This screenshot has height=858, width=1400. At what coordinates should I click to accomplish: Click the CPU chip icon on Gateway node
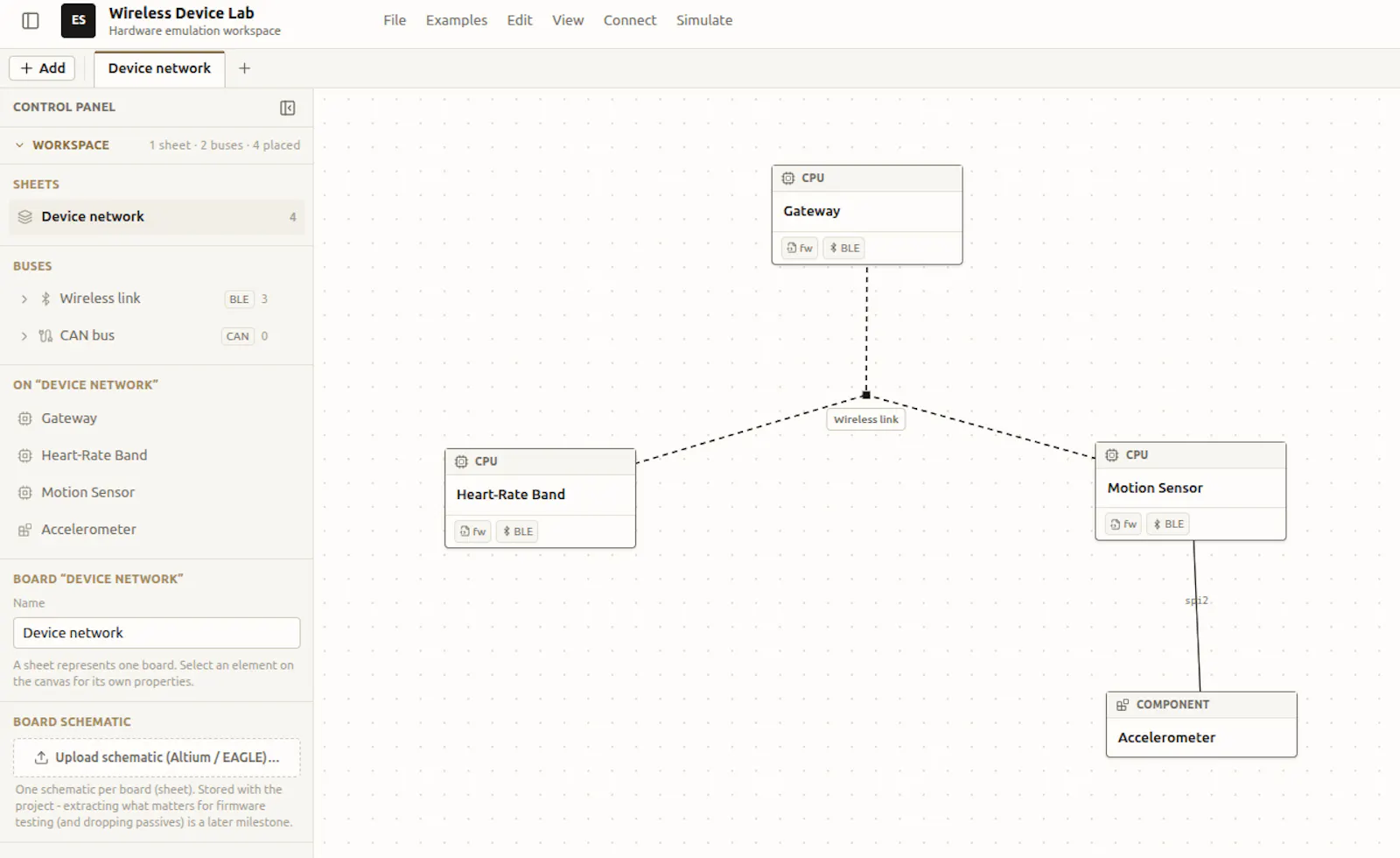click(x=788, y=178)
